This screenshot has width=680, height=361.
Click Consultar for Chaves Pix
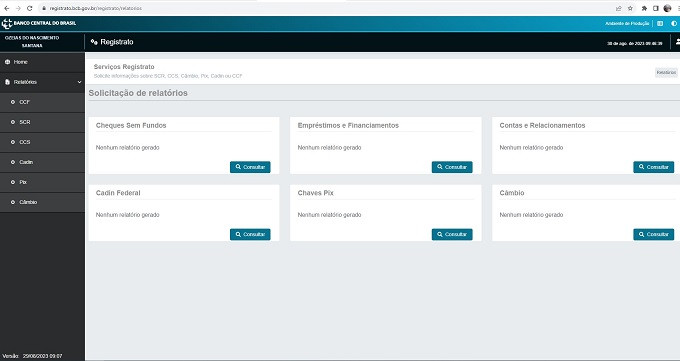(x=452, y=234)
